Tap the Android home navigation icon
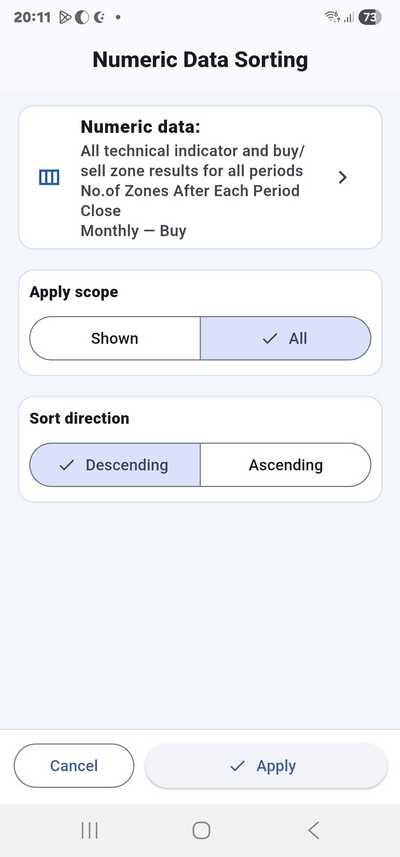Viewport: 400px width, 857px height. [201, 831]
